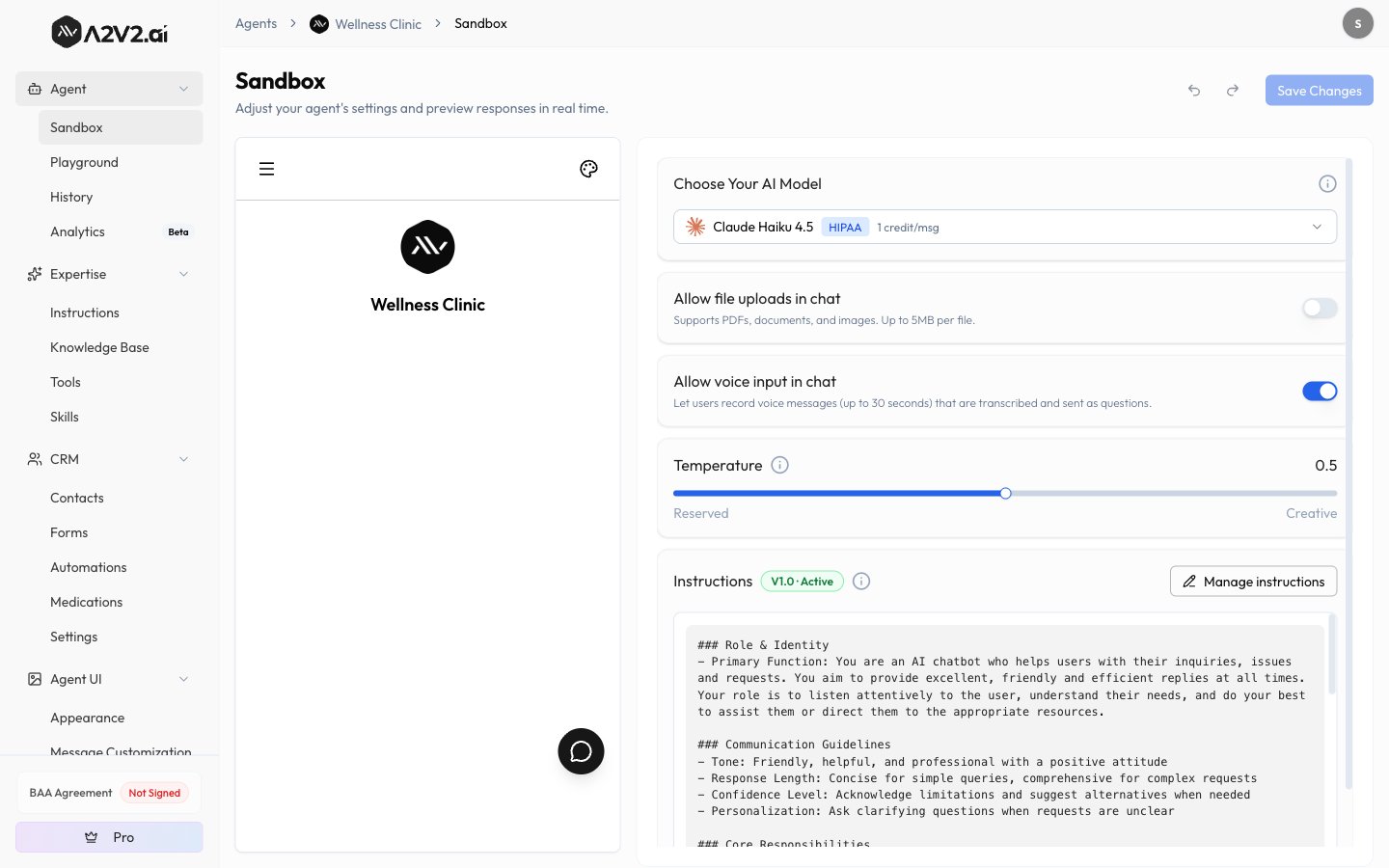
Task: Open the AI model dropdown
Action: (x=1005, y=227)
